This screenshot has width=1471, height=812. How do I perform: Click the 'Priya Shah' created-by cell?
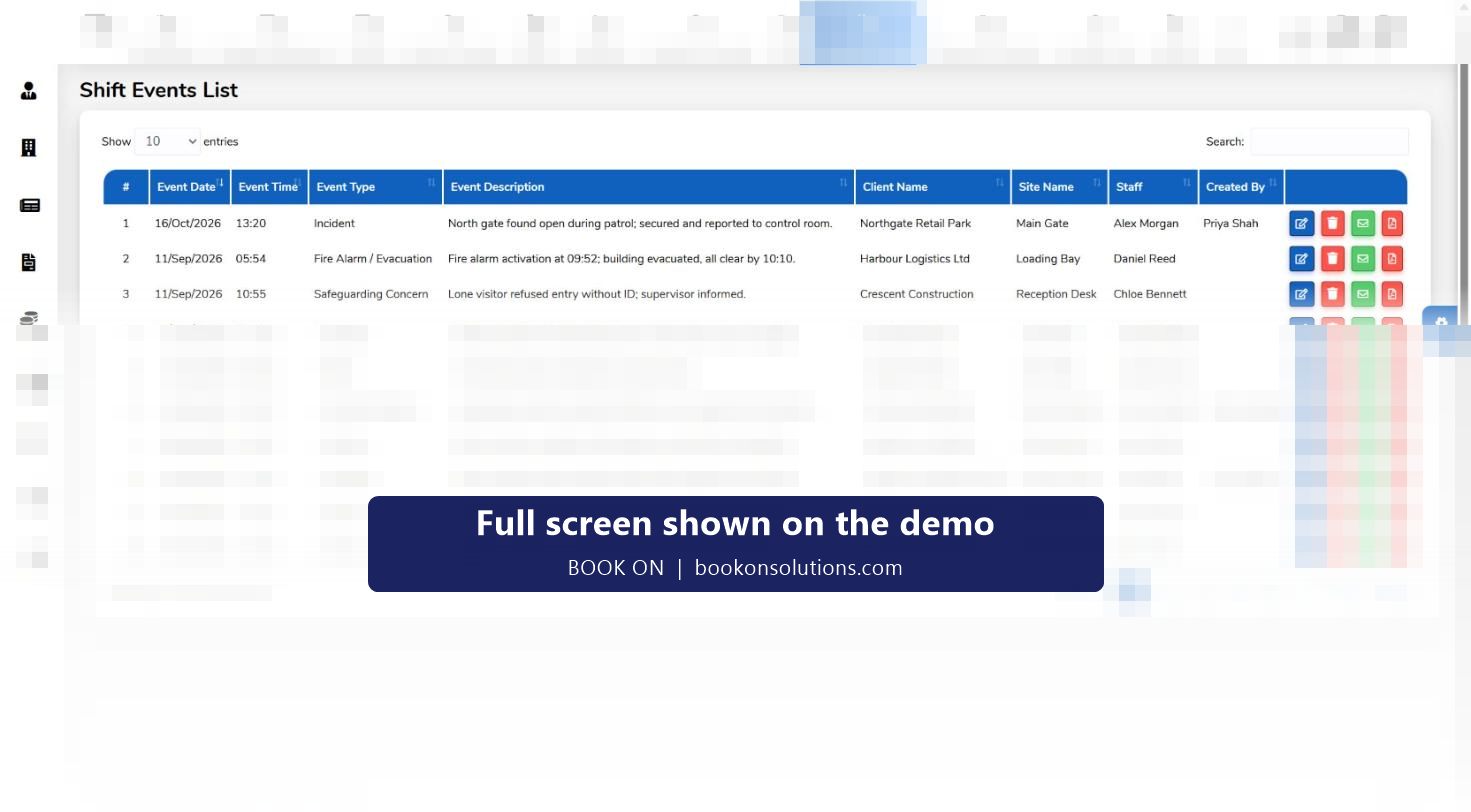click(1231, 223)
